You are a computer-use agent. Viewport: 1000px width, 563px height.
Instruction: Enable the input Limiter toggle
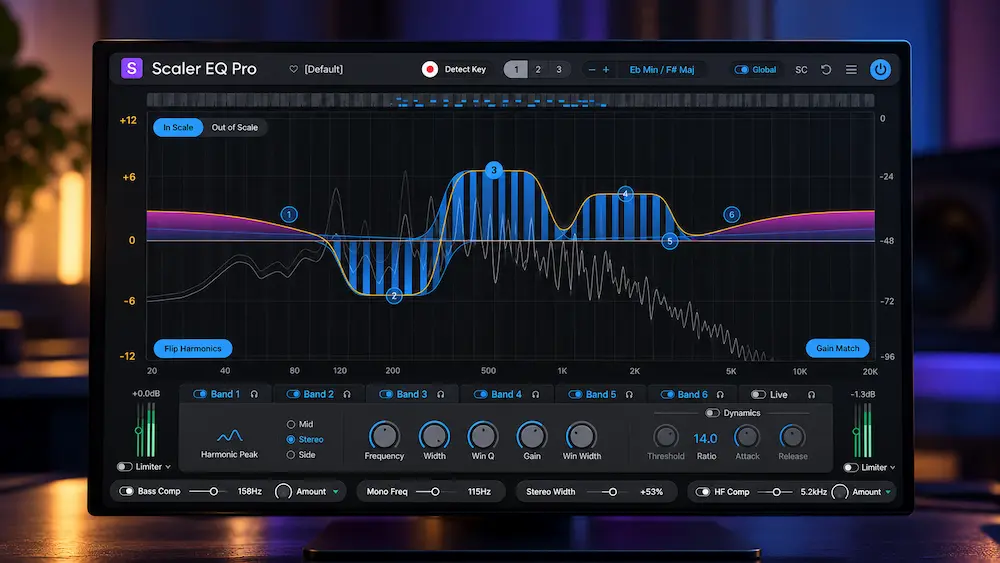coord(124,467)
